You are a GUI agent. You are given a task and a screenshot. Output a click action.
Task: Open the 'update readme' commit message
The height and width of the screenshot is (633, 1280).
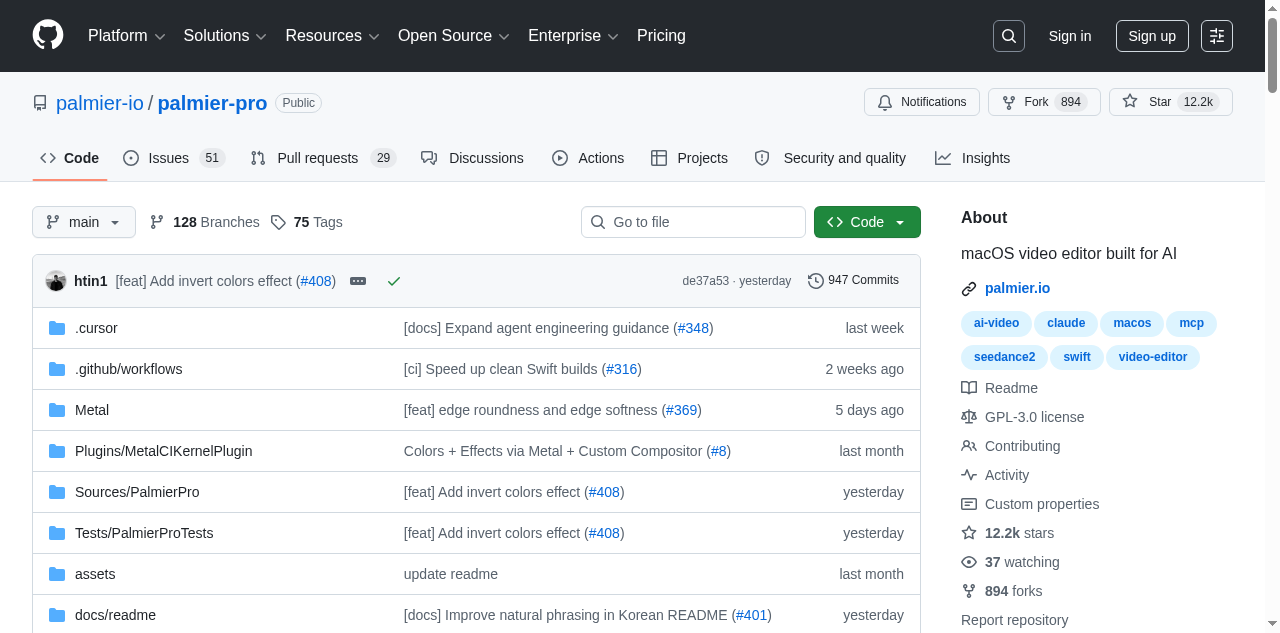(x=451, y=574)
